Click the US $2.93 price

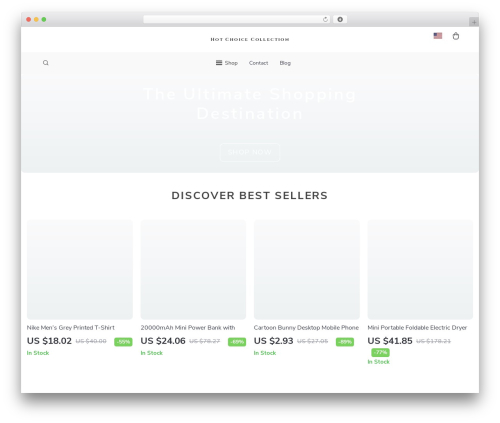(x=273, y=341)
